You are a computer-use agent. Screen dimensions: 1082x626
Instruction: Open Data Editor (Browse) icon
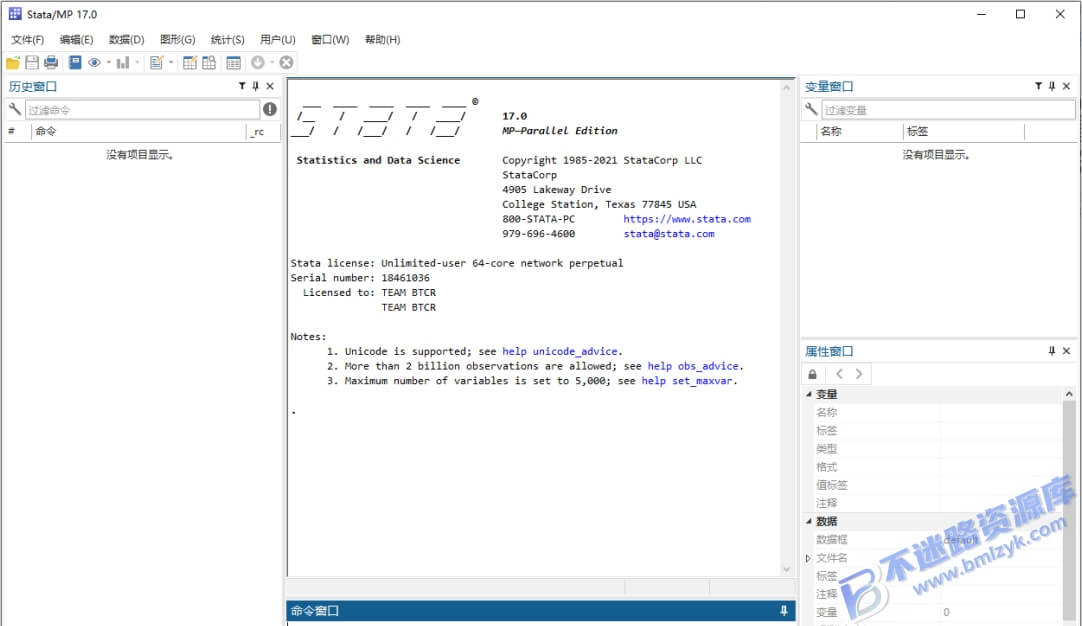[x=209, y=63]
